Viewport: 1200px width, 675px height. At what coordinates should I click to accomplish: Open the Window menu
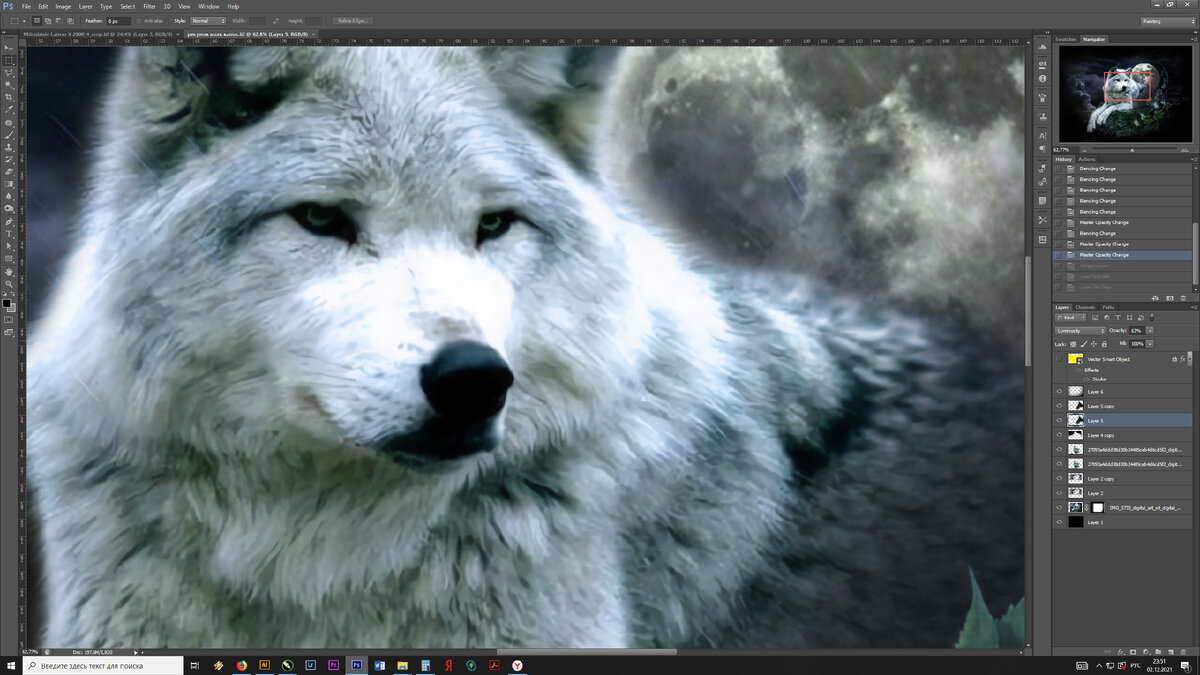point(208,6)
